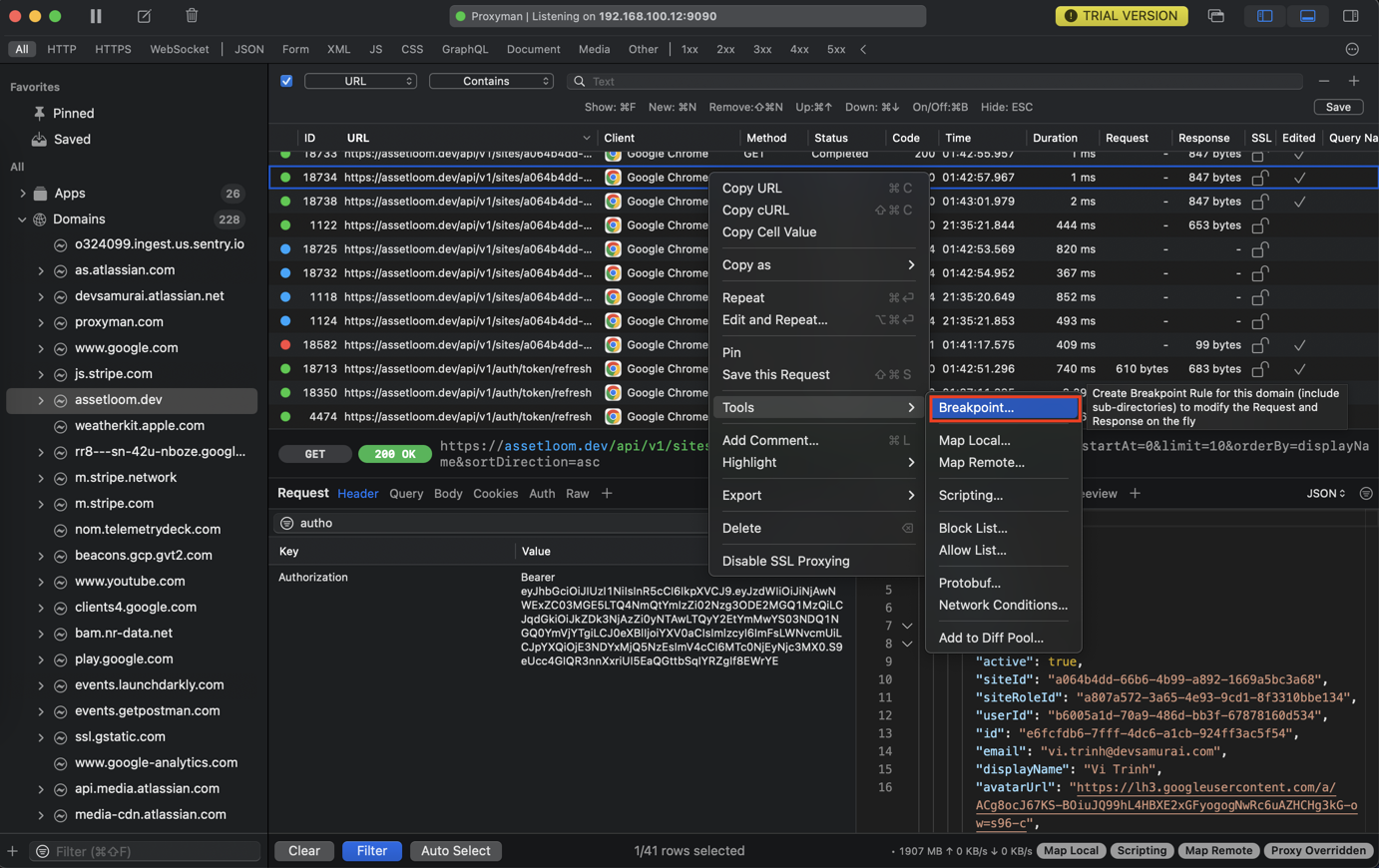
Task: Click the assetloom.dev link in request URL
Action: (556, 446)
